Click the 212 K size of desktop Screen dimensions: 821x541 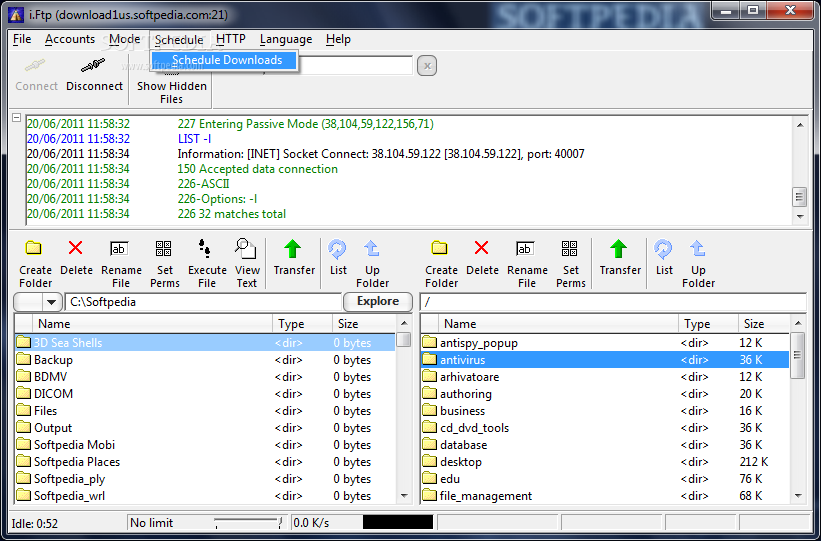[x=753, y=462]
